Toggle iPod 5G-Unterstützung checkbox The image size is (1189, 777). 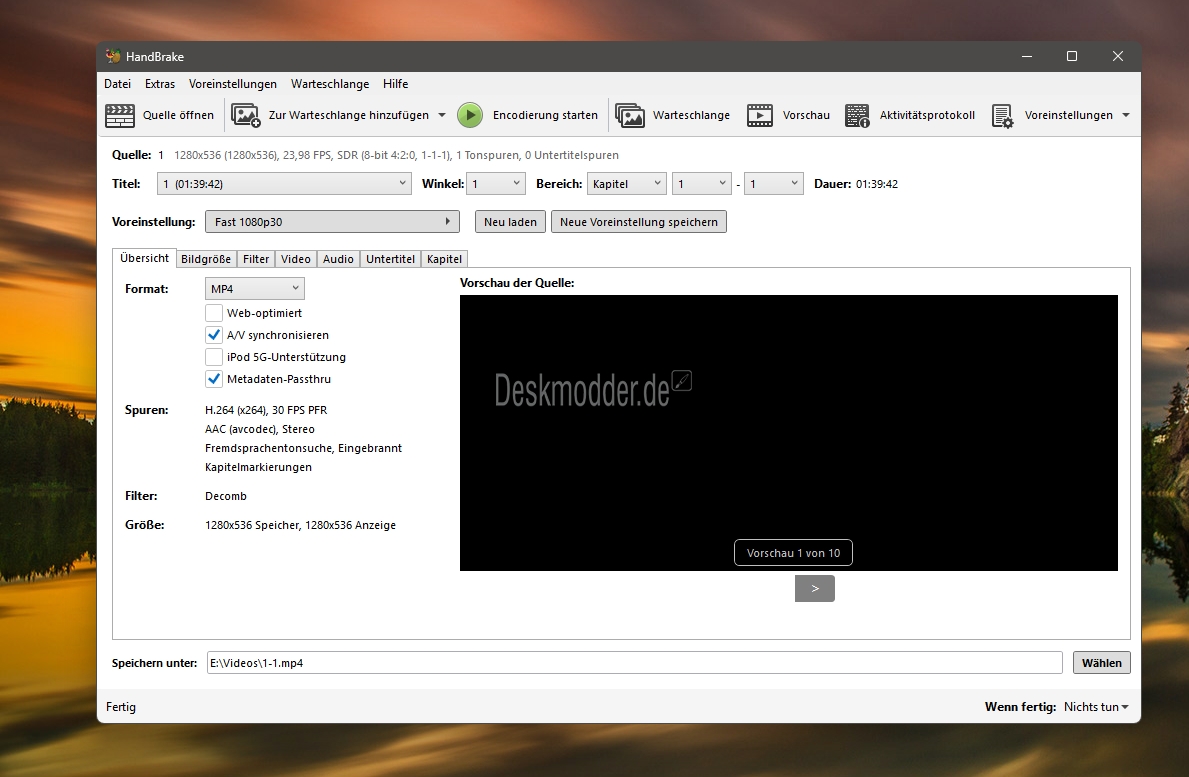click(214, 357)
